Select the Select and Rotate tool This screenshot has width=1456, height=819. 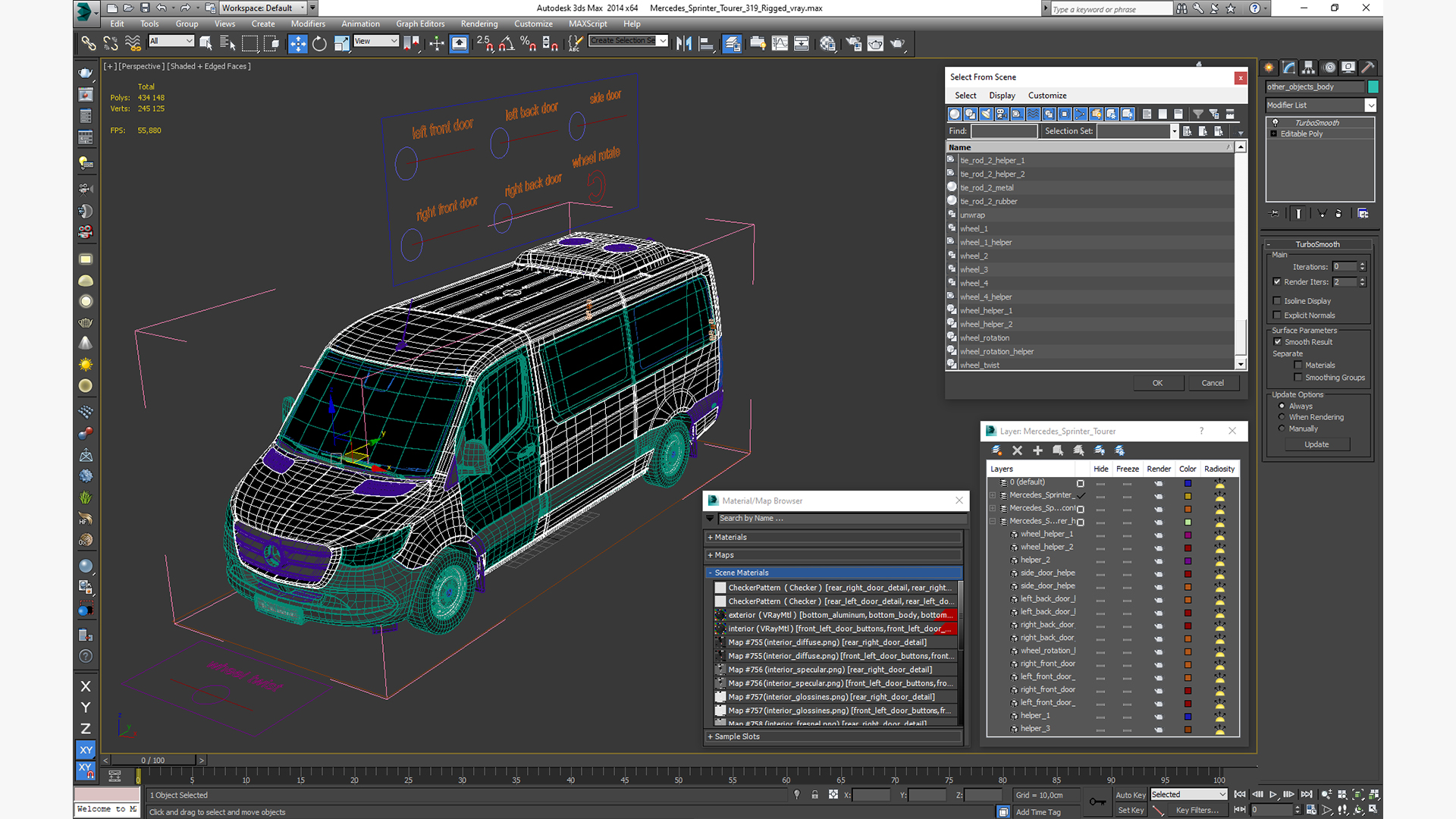(x=320, y=44)
